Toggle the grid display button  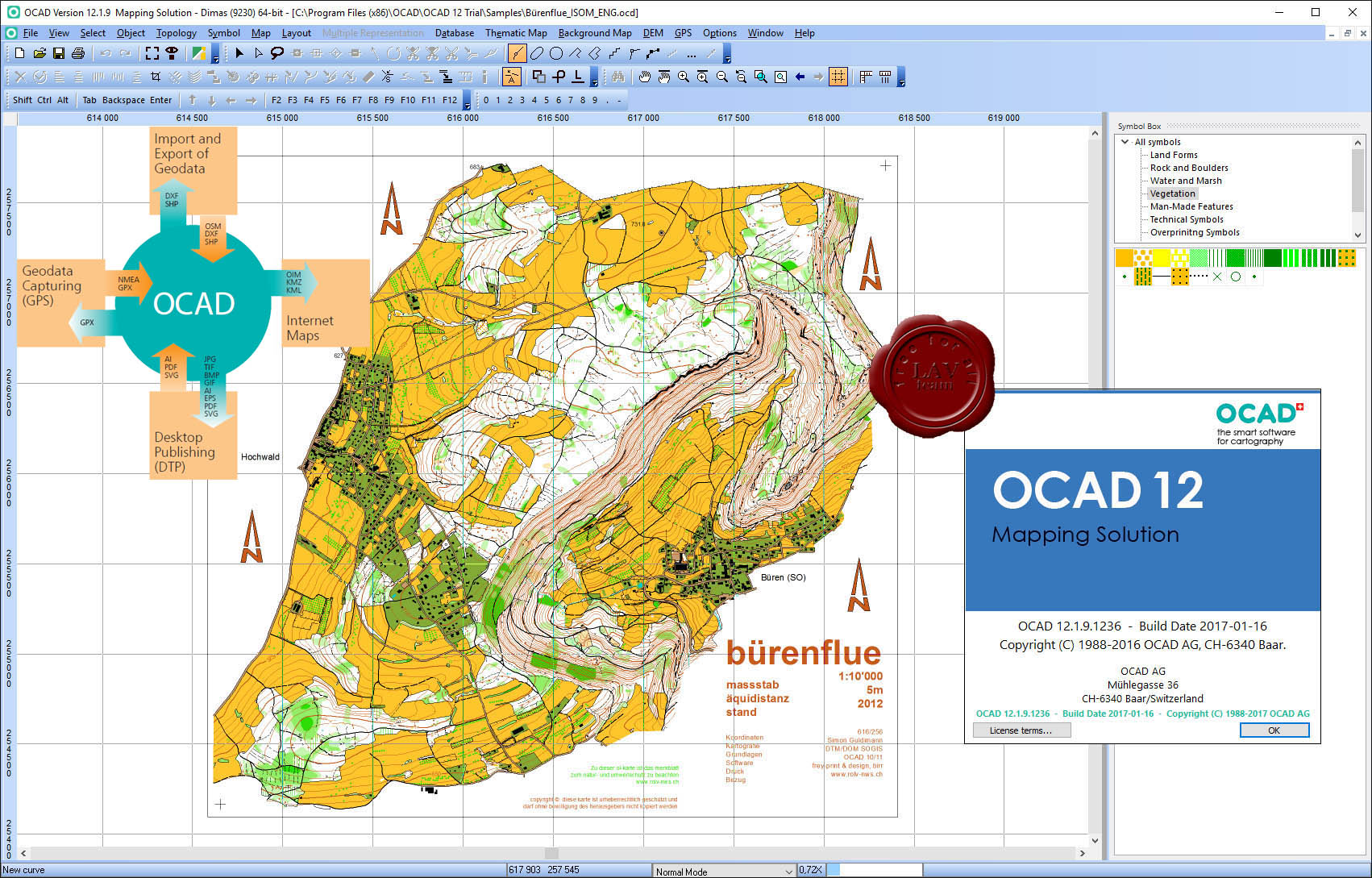(838, 77)
